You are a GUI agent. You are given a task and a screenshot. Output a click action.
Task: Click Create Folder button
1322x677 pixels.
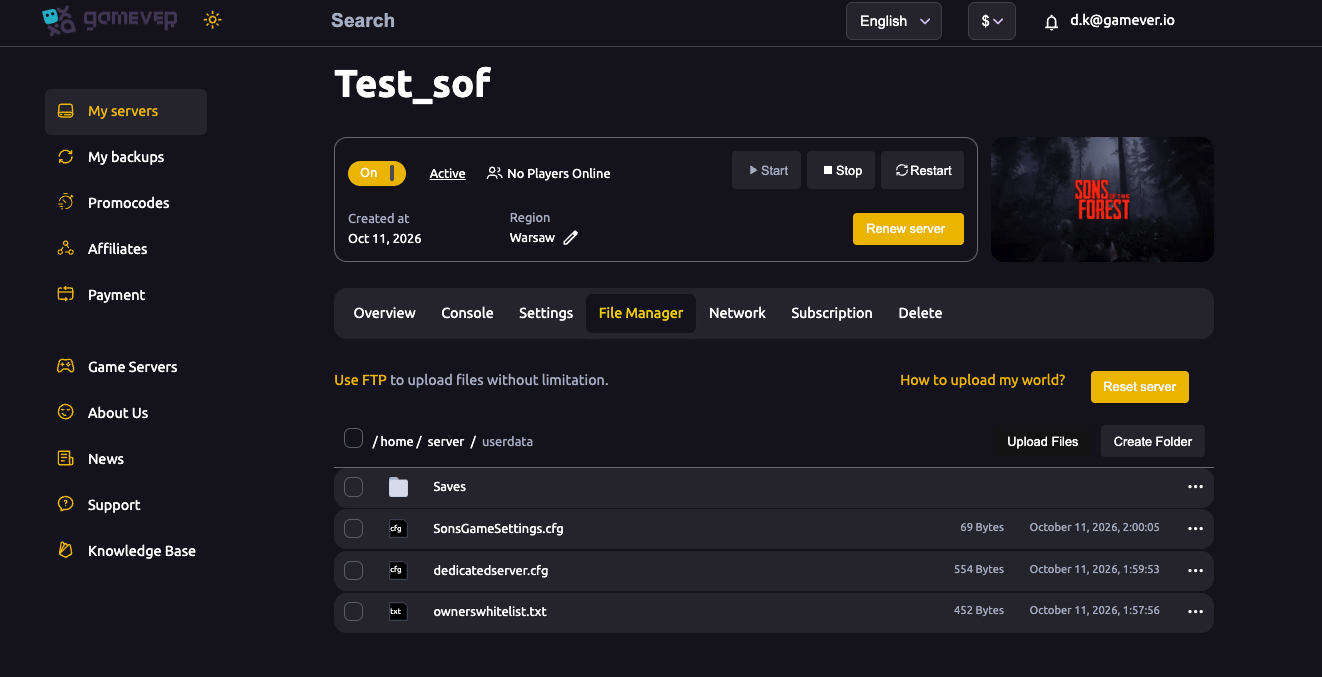click(1153, 441)
